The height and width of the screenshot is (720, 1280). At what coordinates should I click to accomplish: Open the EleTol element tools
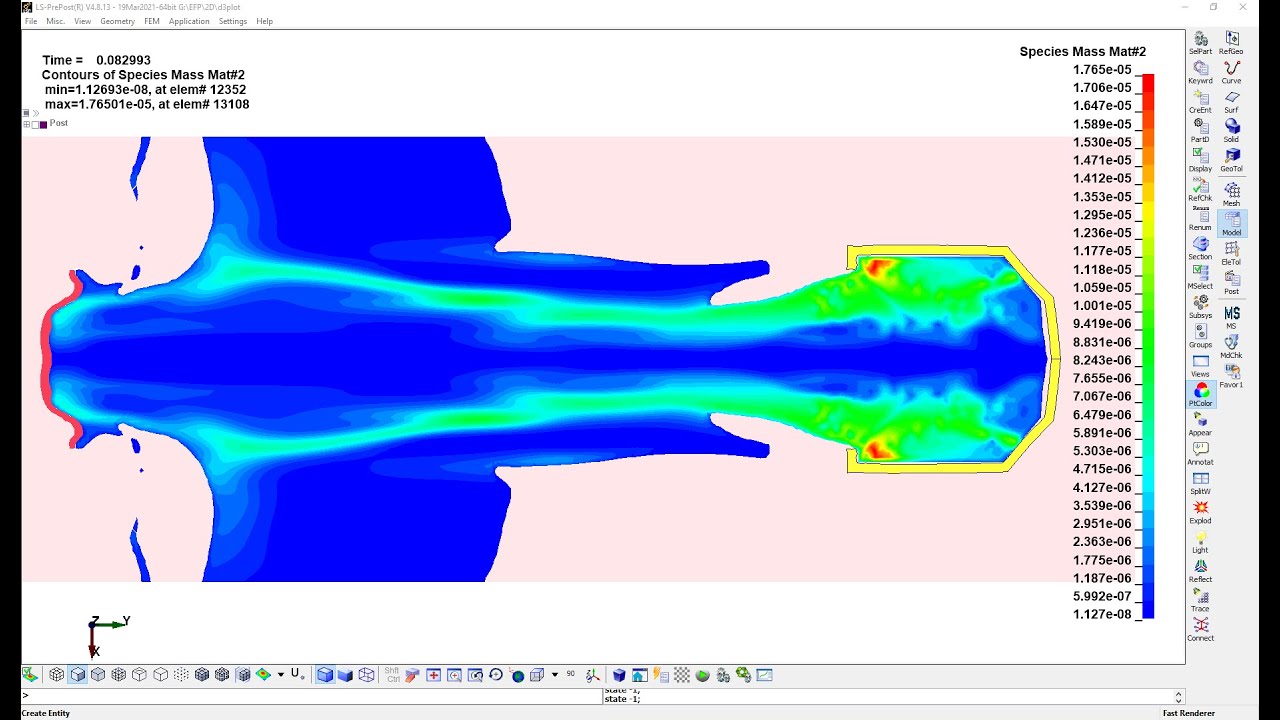pos(1231,253)
